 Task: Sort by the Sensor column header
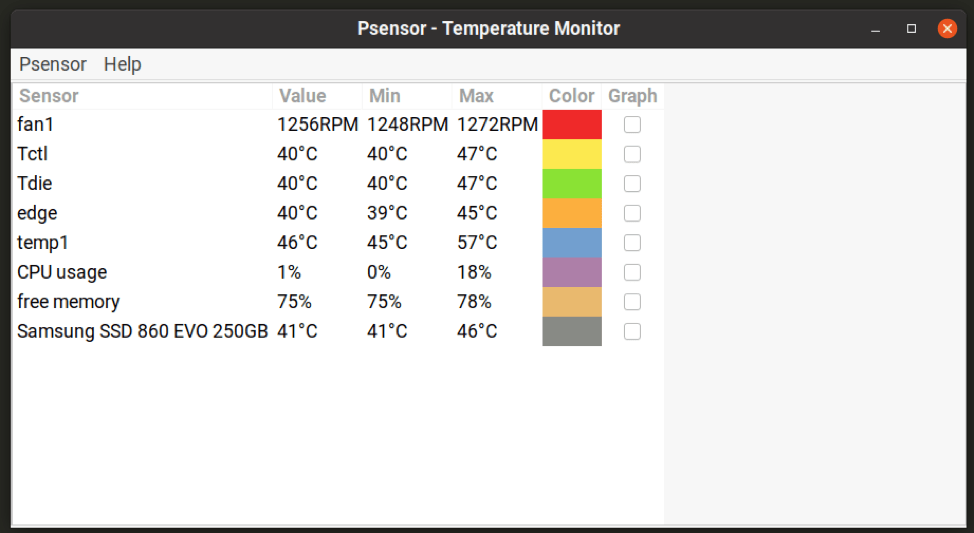coord(142,96)
